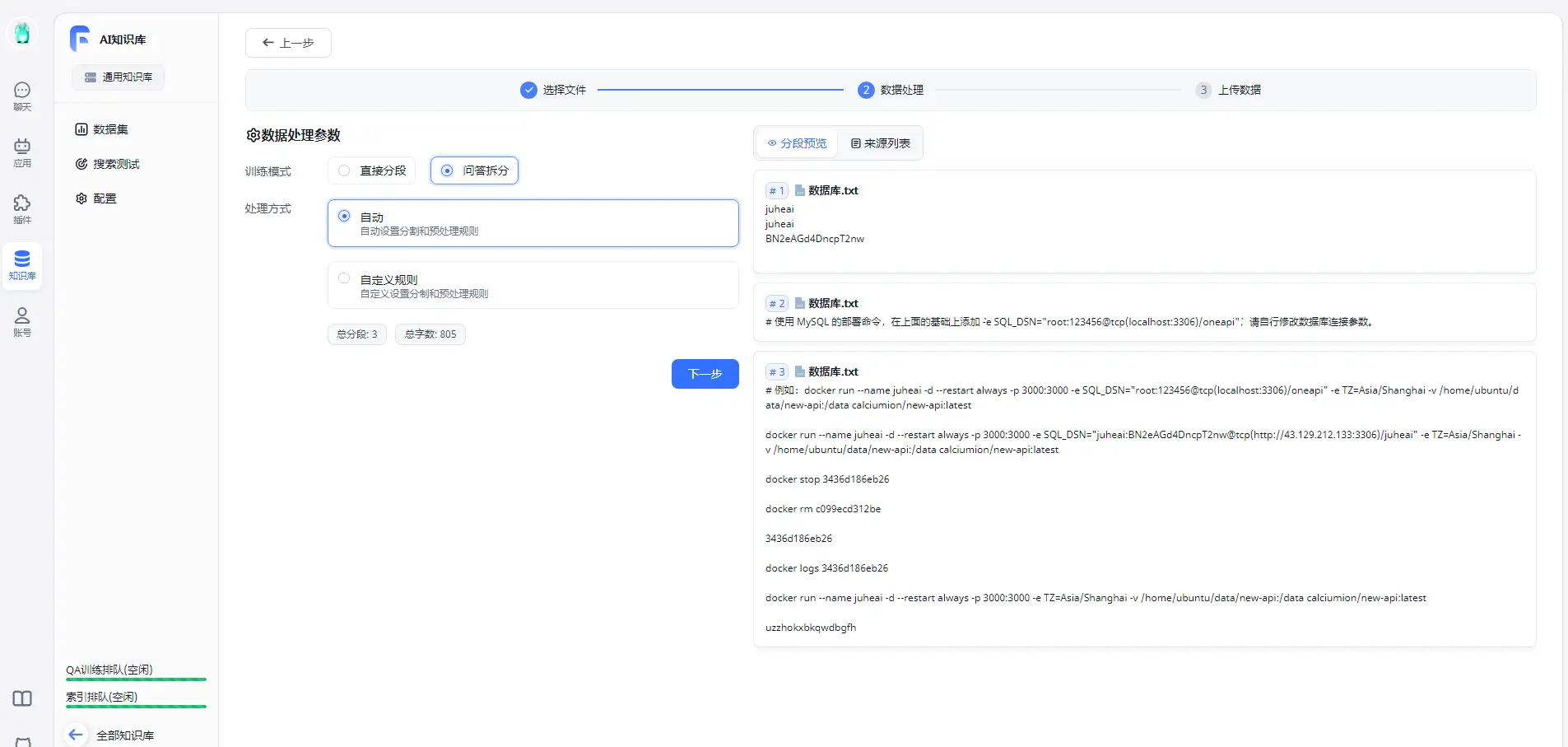Screen dimensions: 1568x747
Task: Click the 索引排队(空闲) progress bar
Action: point(136,707)
